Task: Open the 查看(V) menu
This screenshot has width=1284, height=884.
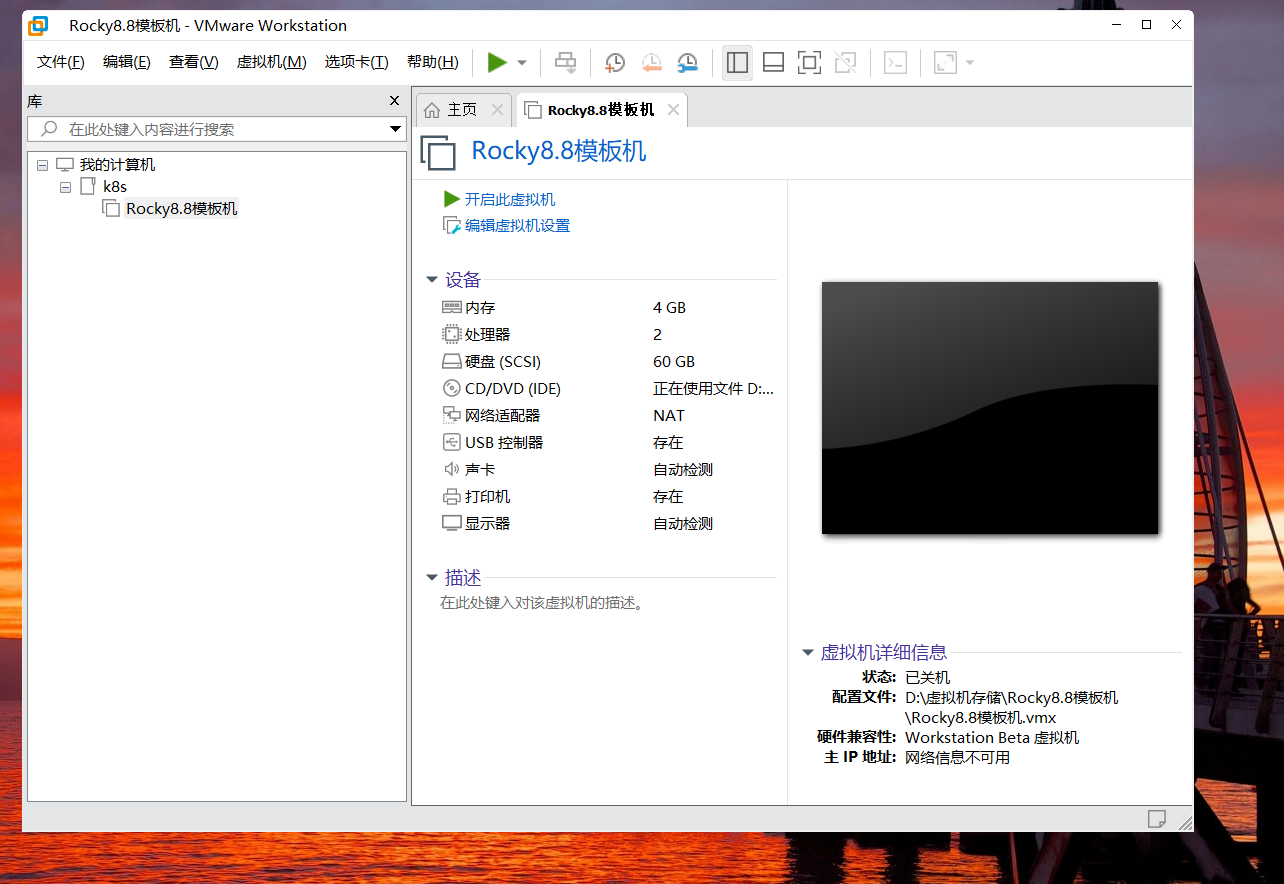Action: pyautogui.click(x=194, y=62)
